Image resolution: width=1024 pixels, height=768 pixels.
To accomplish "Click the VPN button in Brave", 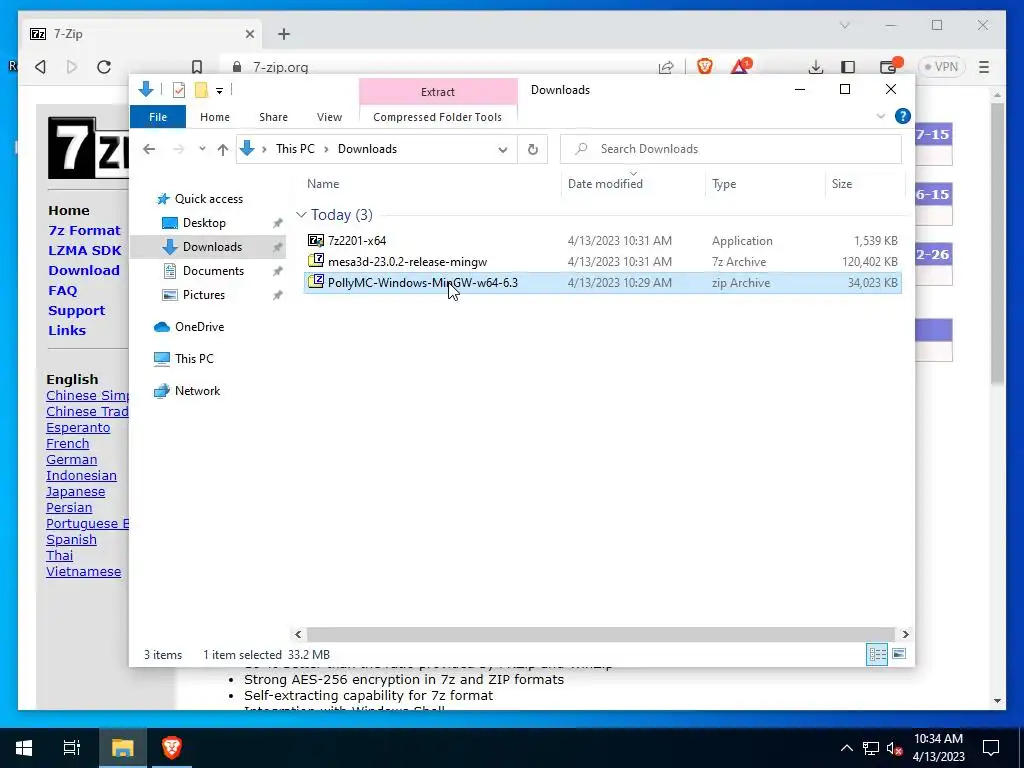I will 941,67.
